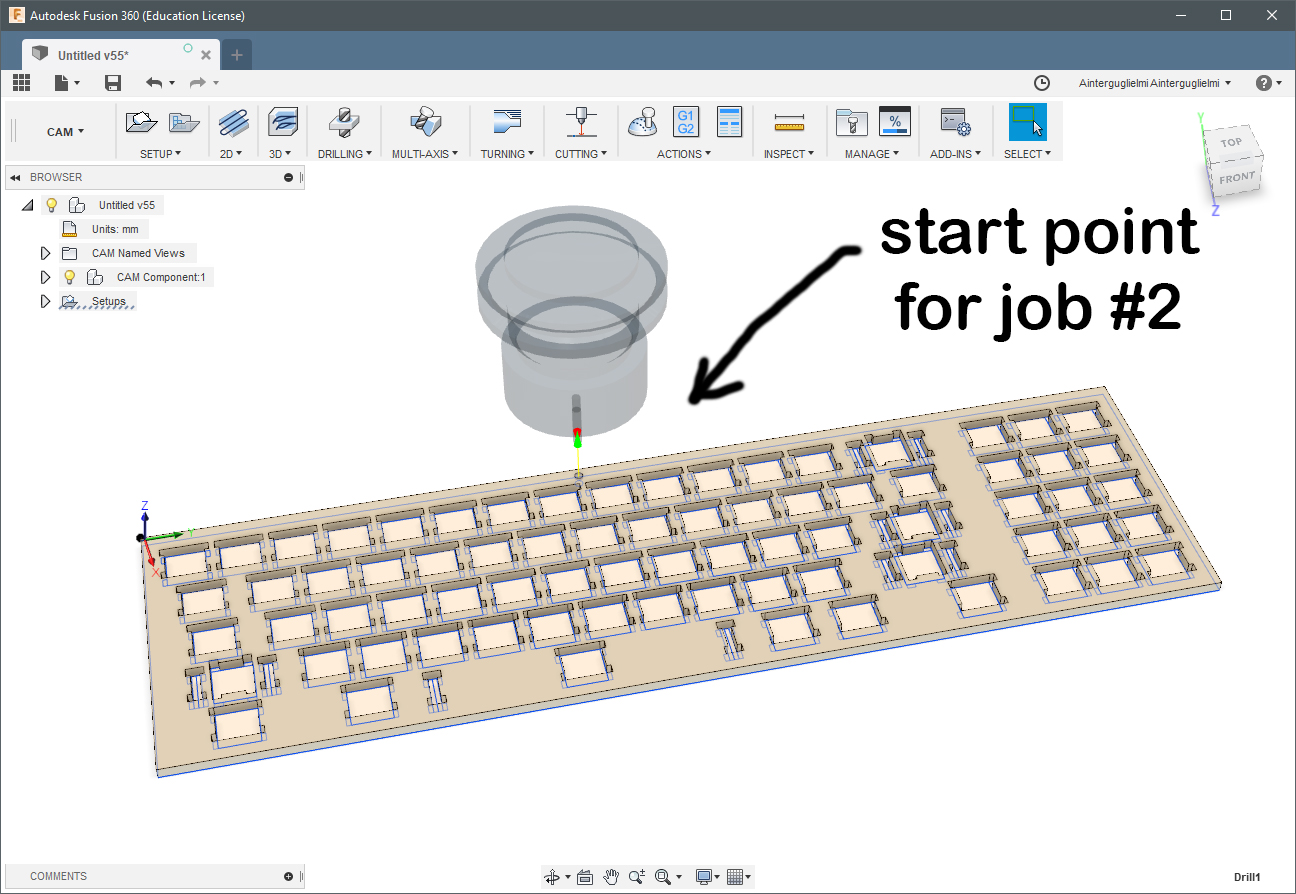Click the Drilling tool icon
Image resolution: width=1296 pixels, height=894 pixels.
click(345, 122)
